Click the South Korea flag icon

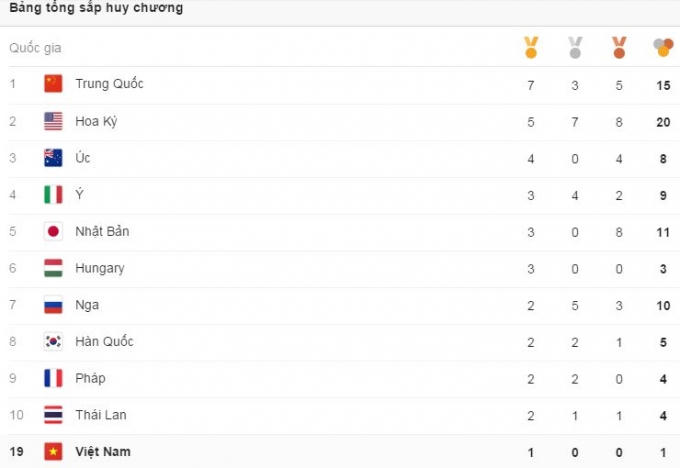pos(54,341)
